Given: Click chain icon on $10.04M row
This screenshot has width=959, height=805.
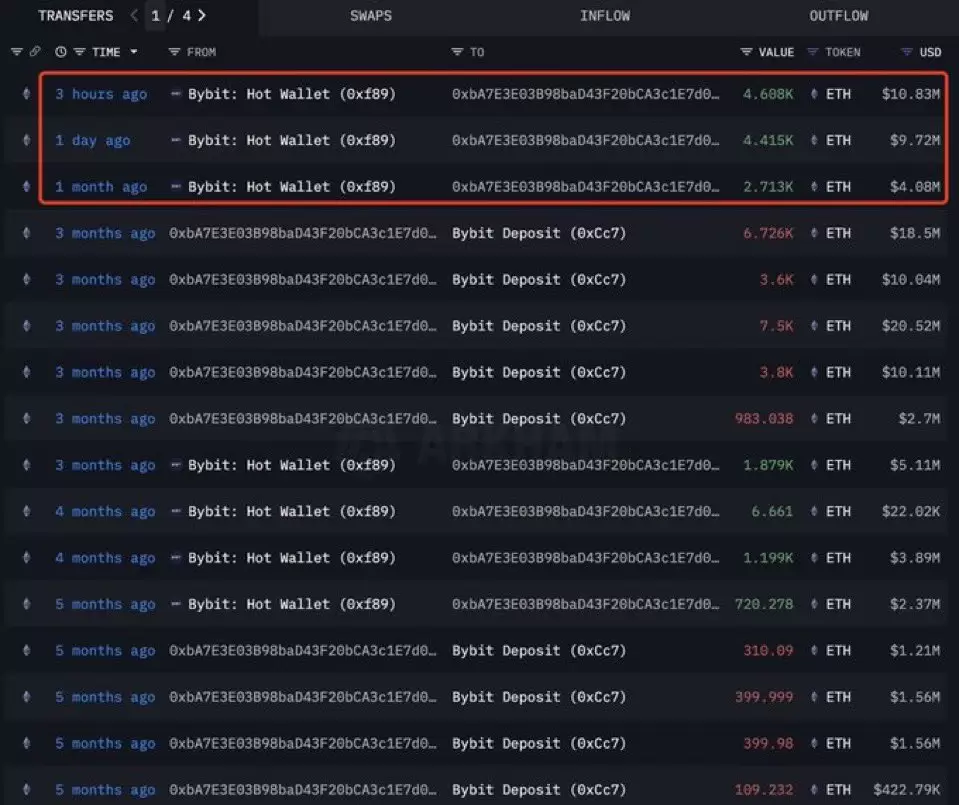Looking at the screenshot, I should 26,280.
